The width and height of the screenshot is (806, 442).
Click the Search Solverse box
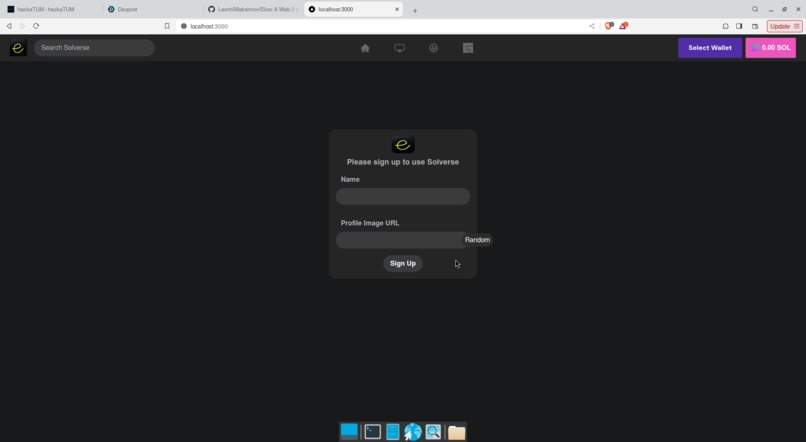pyautogui.click(x=94, y=48)
